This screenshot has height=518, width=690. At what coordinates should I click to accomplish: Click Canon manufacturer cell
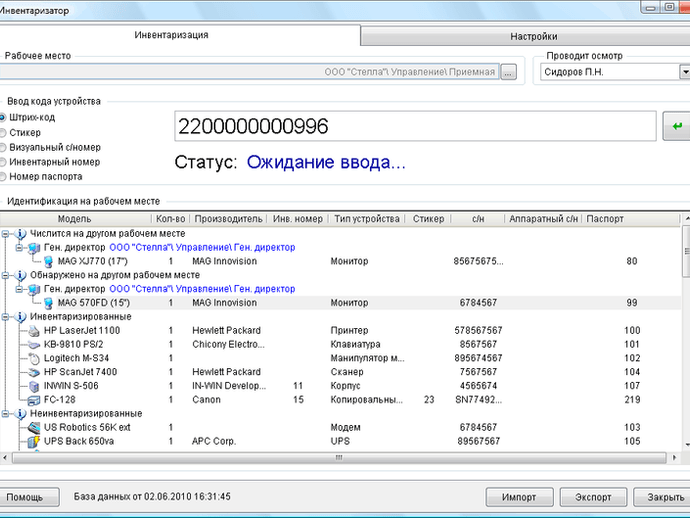[x=206, y=400]
